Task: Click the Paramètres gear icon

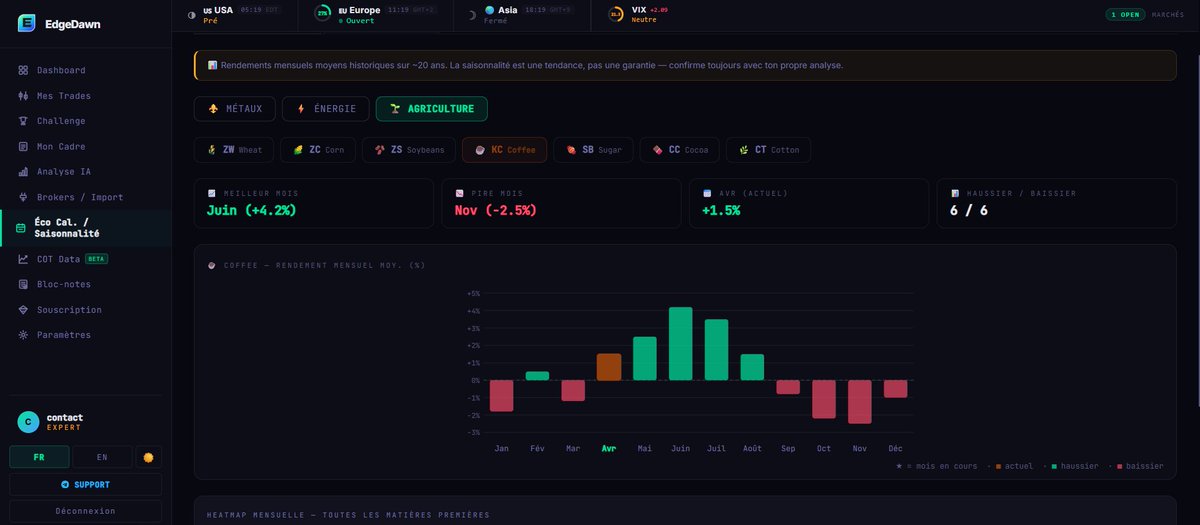Action: coord(23,335)
